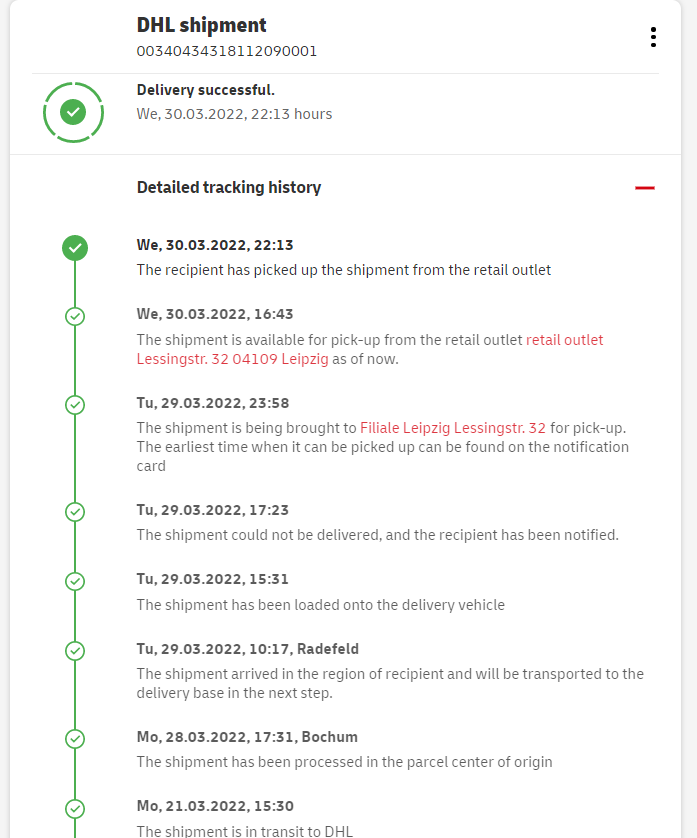Click the checkmark for 29.03.2022, 17:23 event
The height and width of the screenshot is (838, 697).
[x=75, y=512]
